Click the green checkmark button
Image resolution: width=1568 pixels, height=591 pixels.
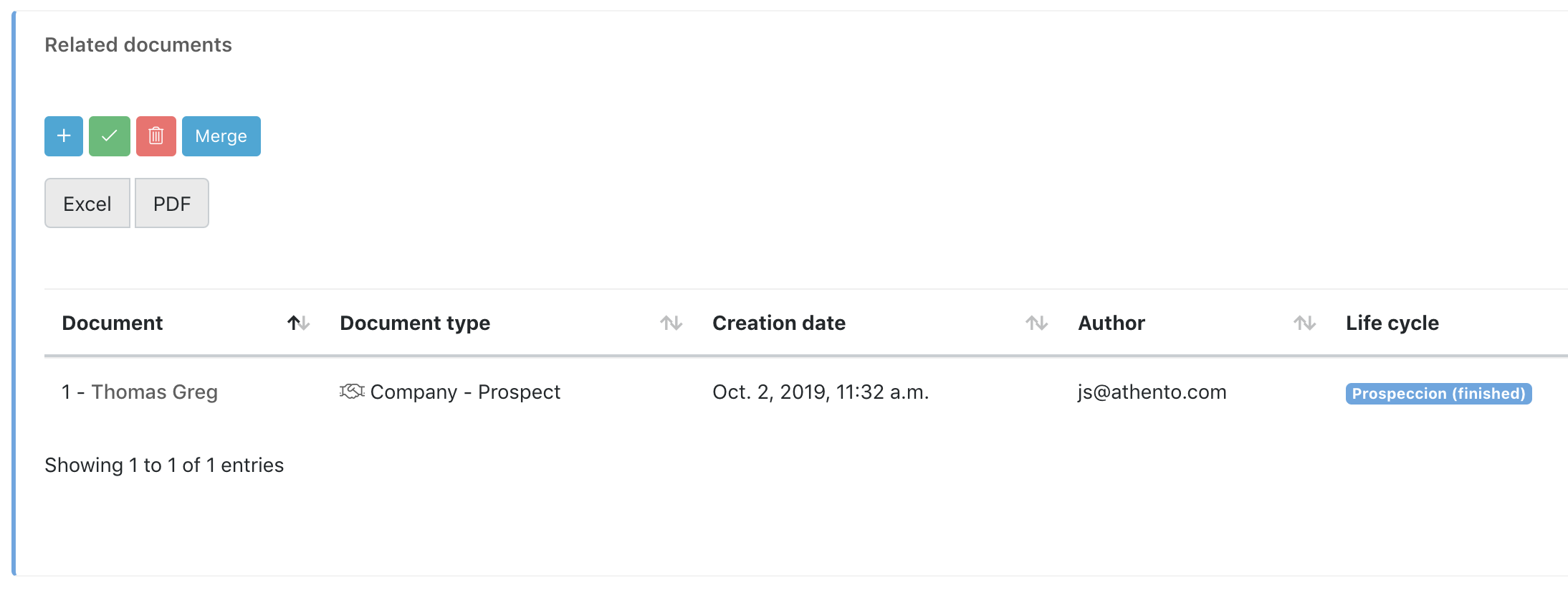[110, 136]
